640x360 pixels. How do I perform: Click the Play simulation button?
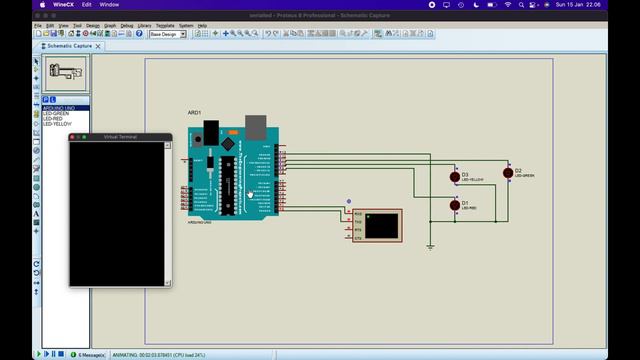(x=39, y=354)
